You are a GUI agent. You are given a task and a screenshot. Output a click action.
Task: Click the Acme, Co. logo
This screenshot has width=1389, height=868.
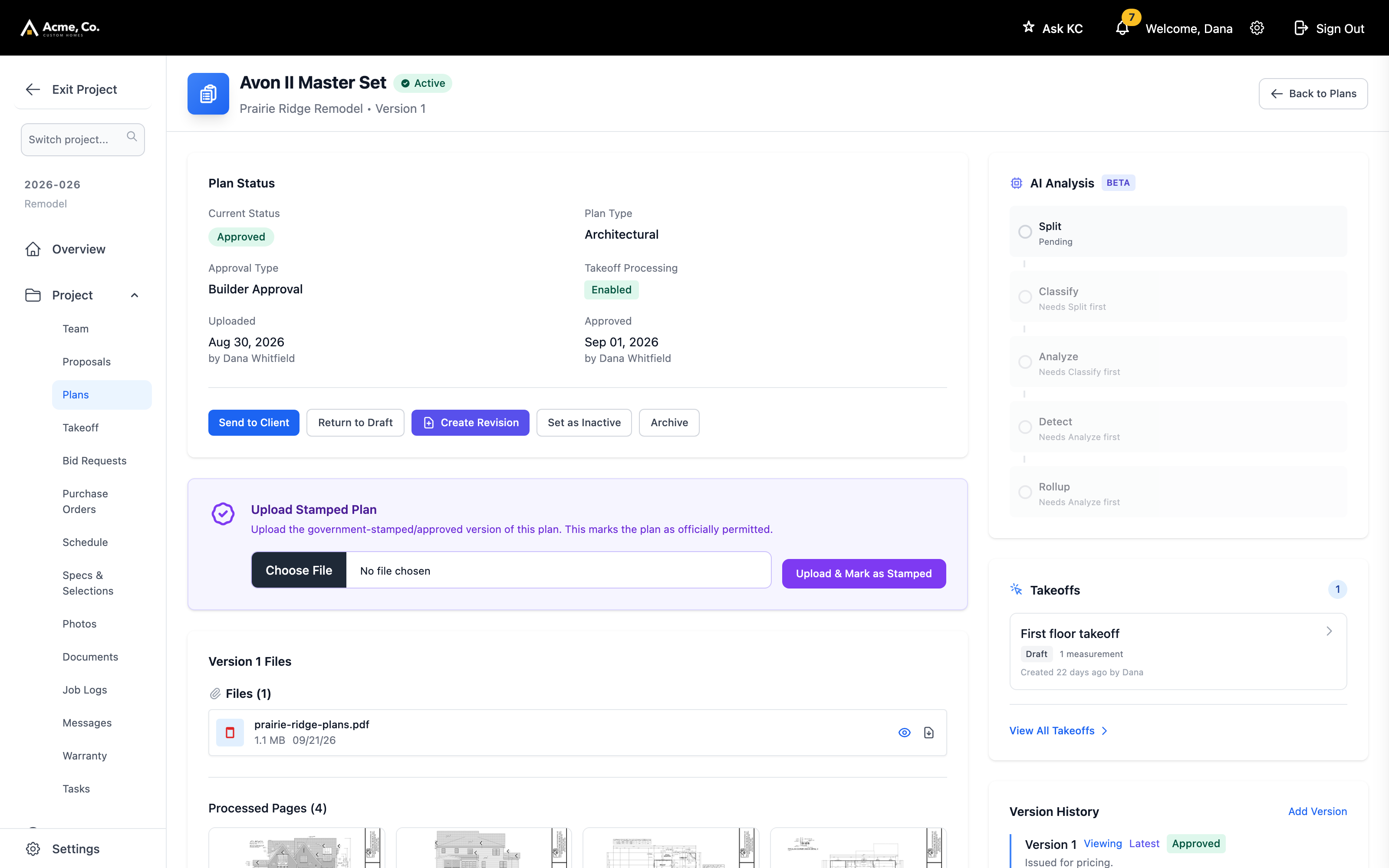pos(60,27)
